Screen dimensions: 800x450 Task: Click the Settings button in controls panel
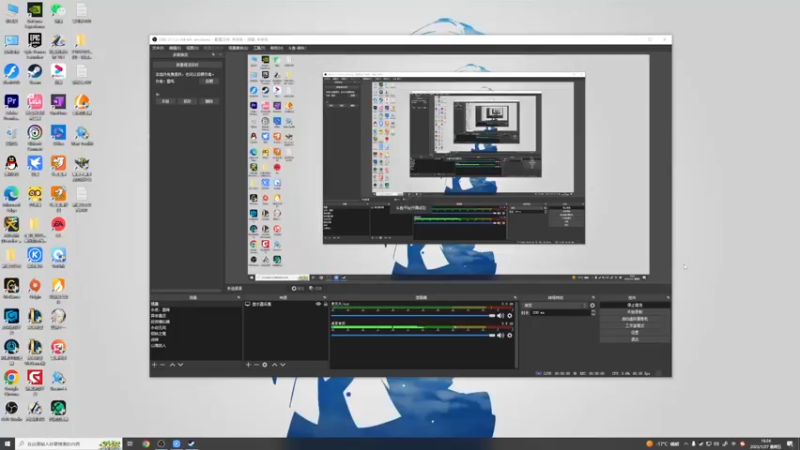635,332
